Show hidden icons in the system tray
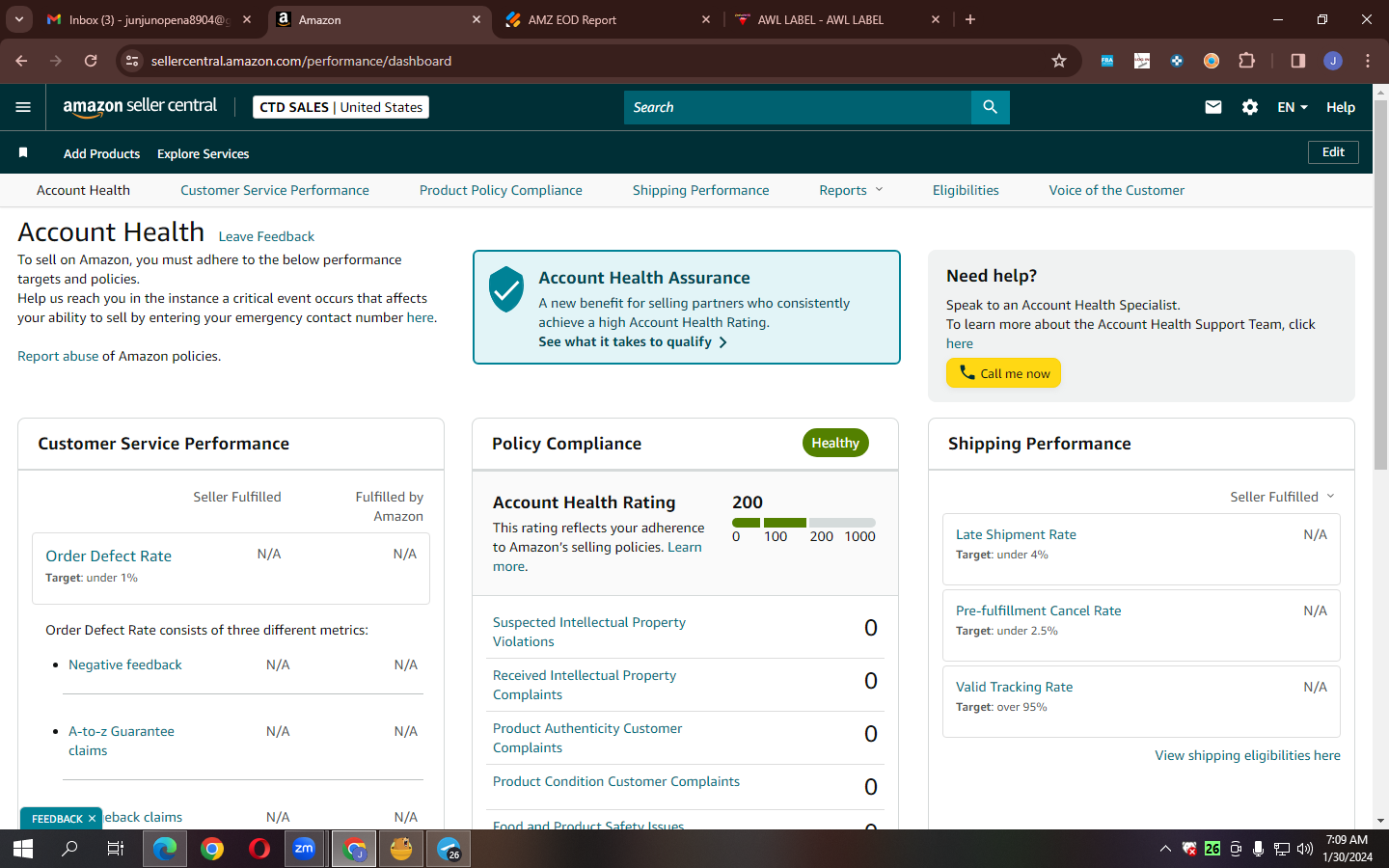 1165,849
